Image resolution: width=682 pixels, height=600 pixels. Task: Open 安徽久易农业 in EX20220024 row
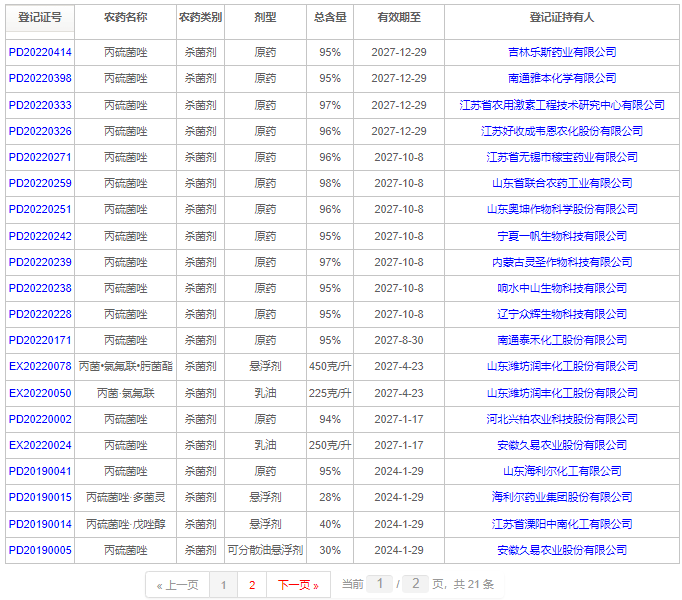[x=562, y=445]
